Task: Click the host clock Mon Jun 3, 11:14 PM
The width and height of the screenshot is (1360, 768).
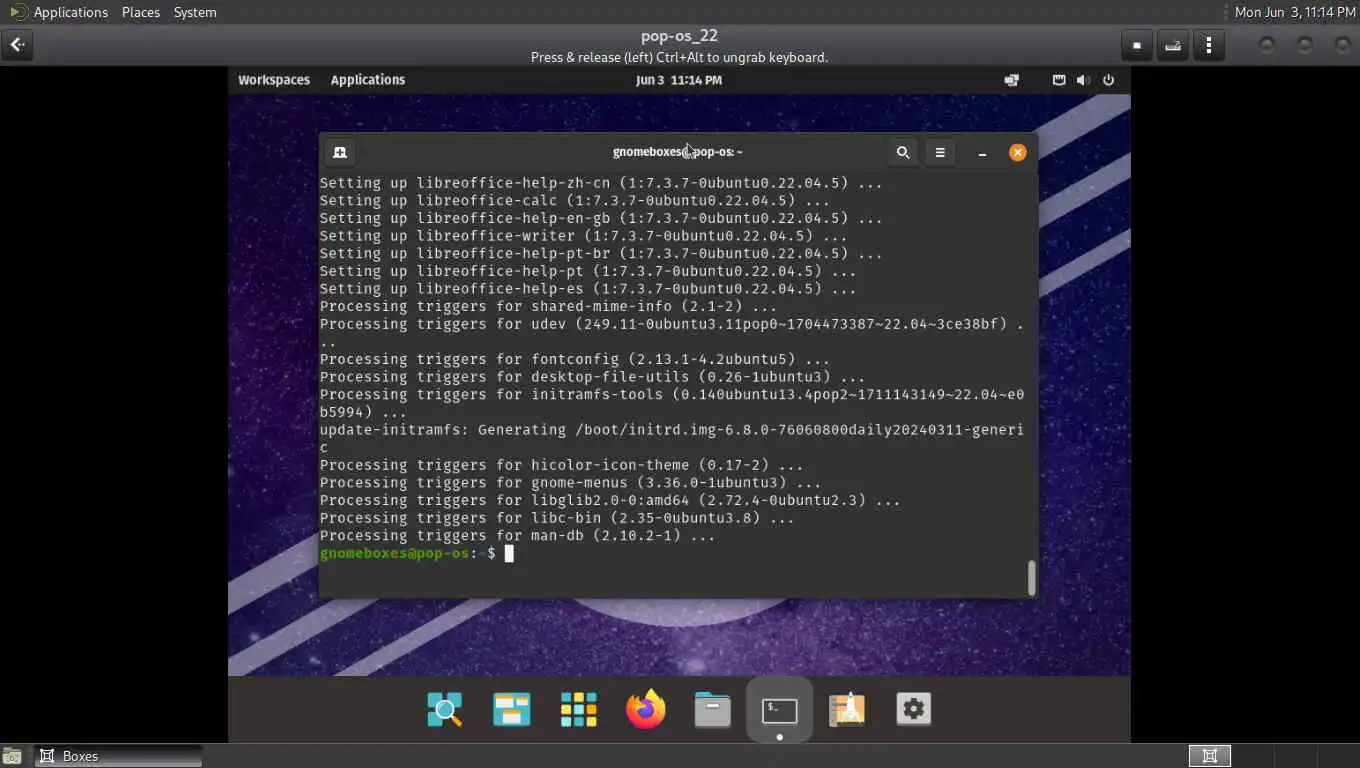Action: 1294,12
